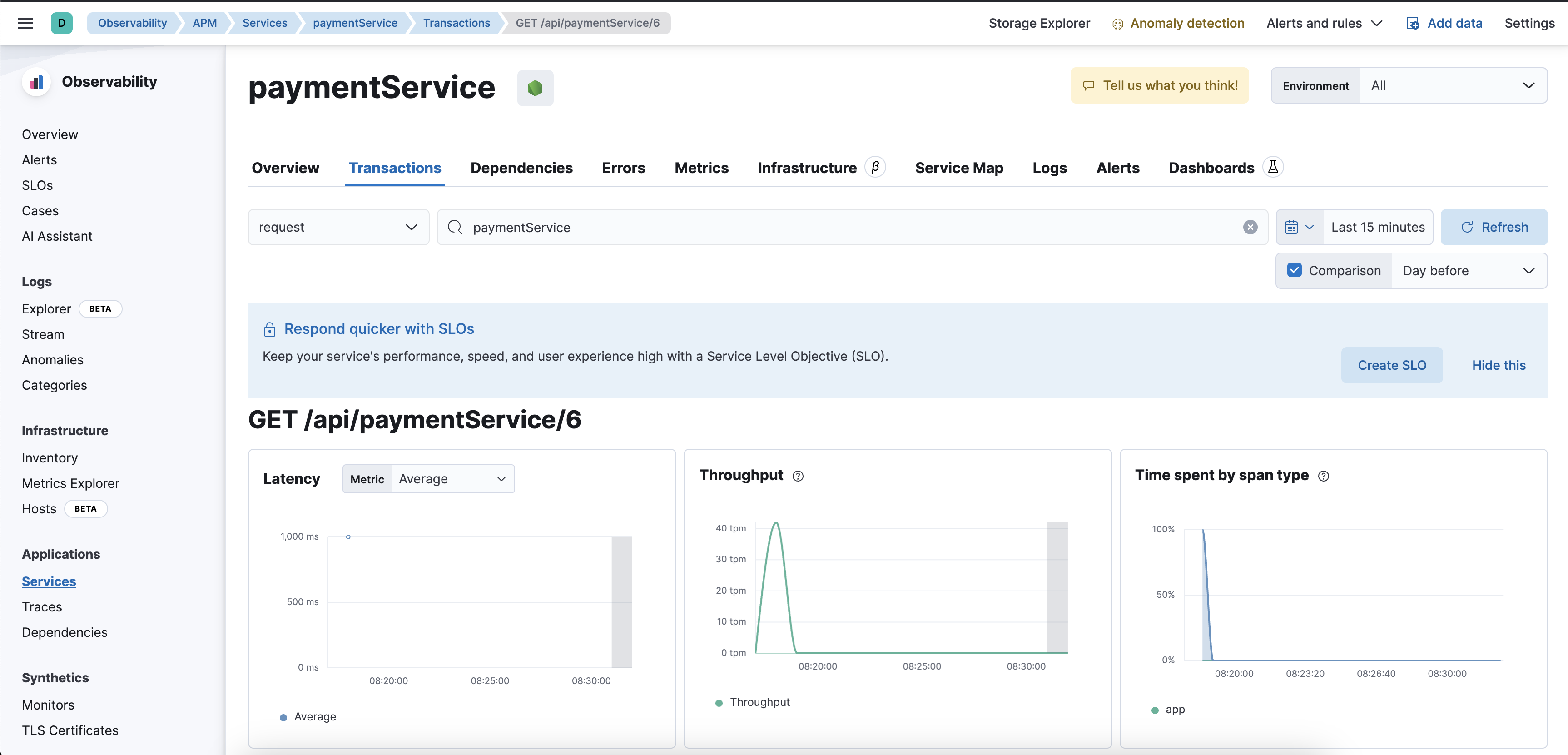
Task: Open Throughput help tooltip icon
Action: (x=798, y=476)
